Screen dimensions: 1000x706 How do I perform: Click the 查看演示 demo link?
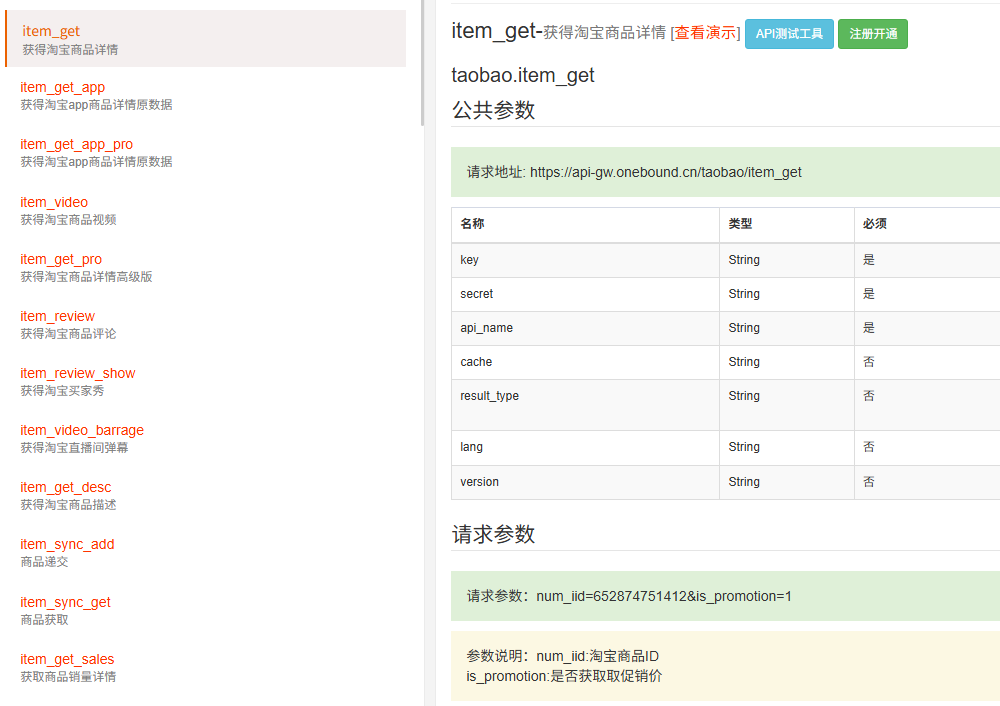[x=705, y=33]
